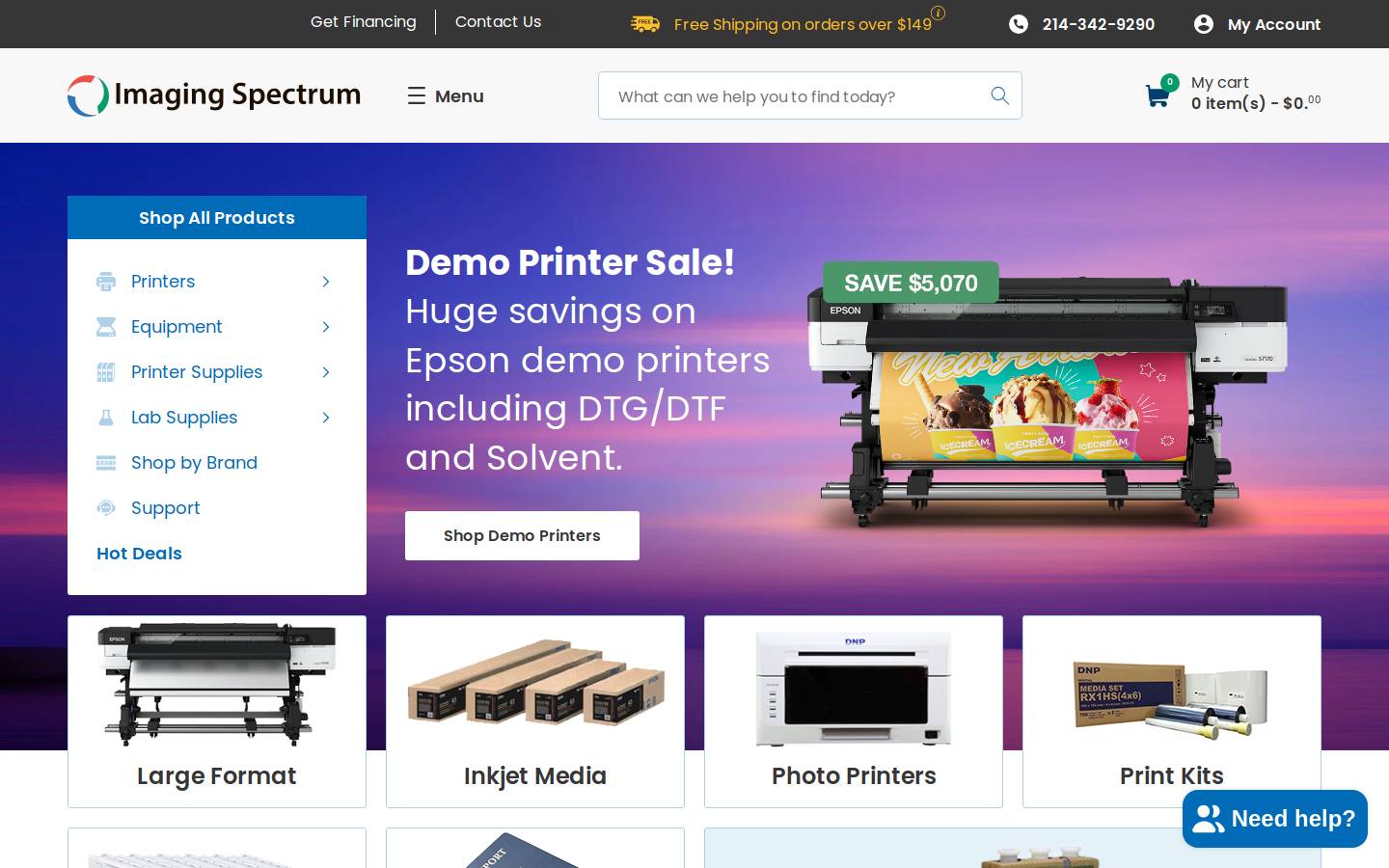Click the Printers category icon

pos(106,282)
